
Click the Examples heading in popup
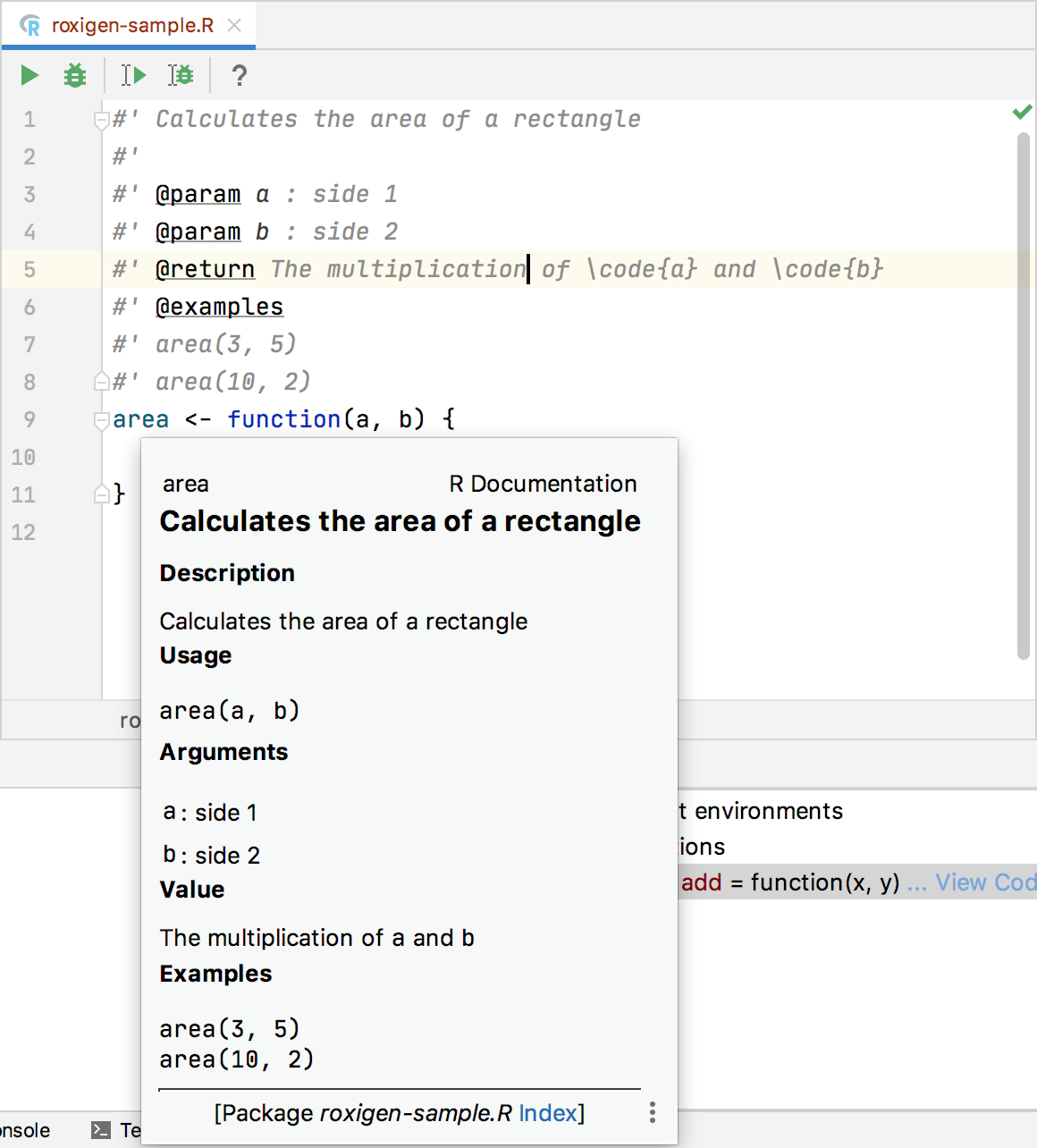coord(216,974)
